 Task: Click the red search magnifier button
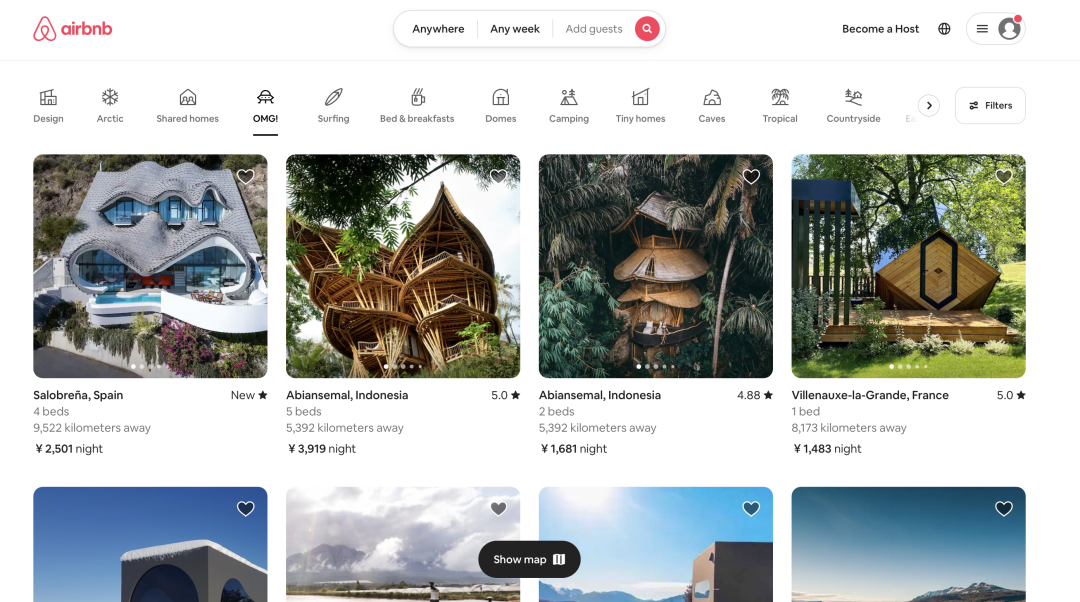[647, 29]
